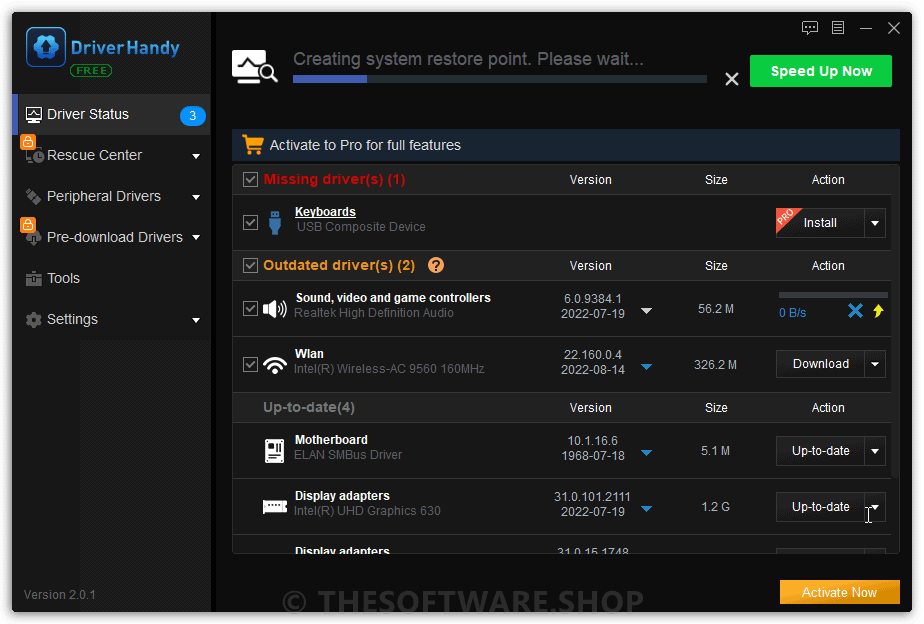The image size is (924, 624).
Task: Click the Motherboard device icon
Action: pyautogui.click(x=275, y=451)
